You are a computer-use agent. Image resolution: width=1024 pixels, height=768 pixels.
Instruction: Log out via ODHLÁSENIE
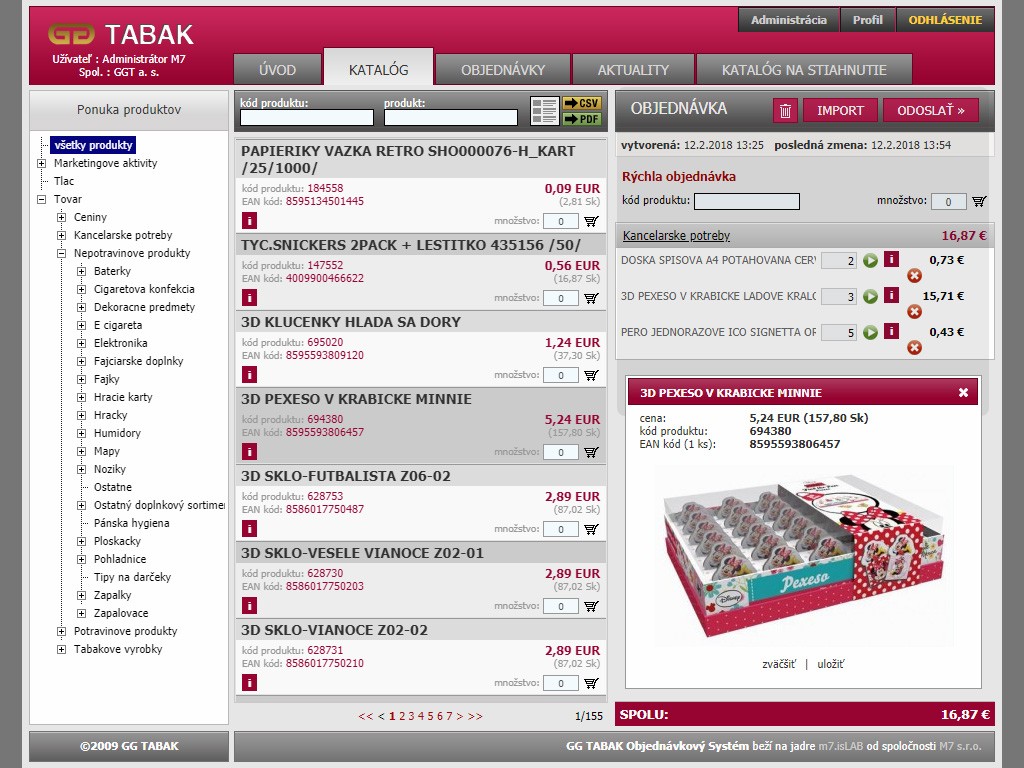(945, 20)
